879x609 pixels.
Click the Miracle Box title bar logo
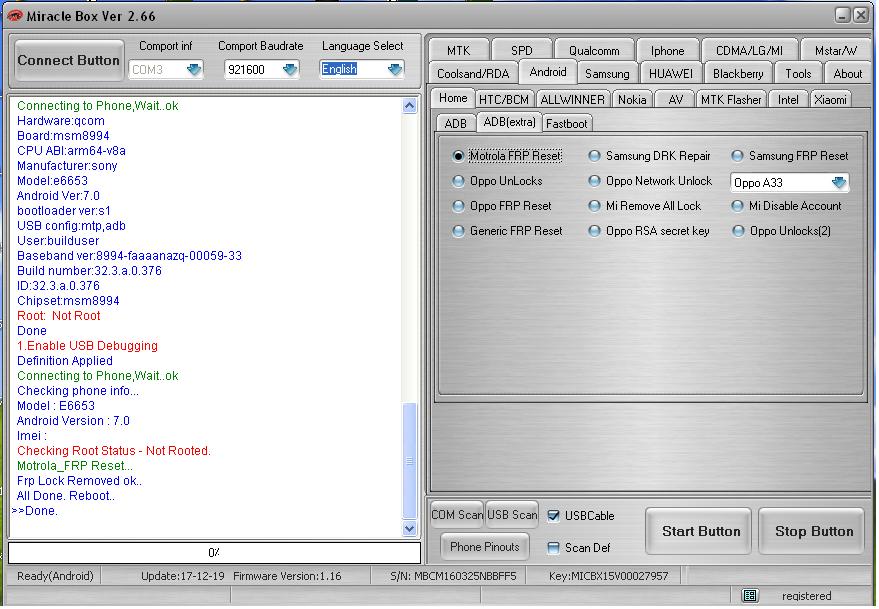14,16
